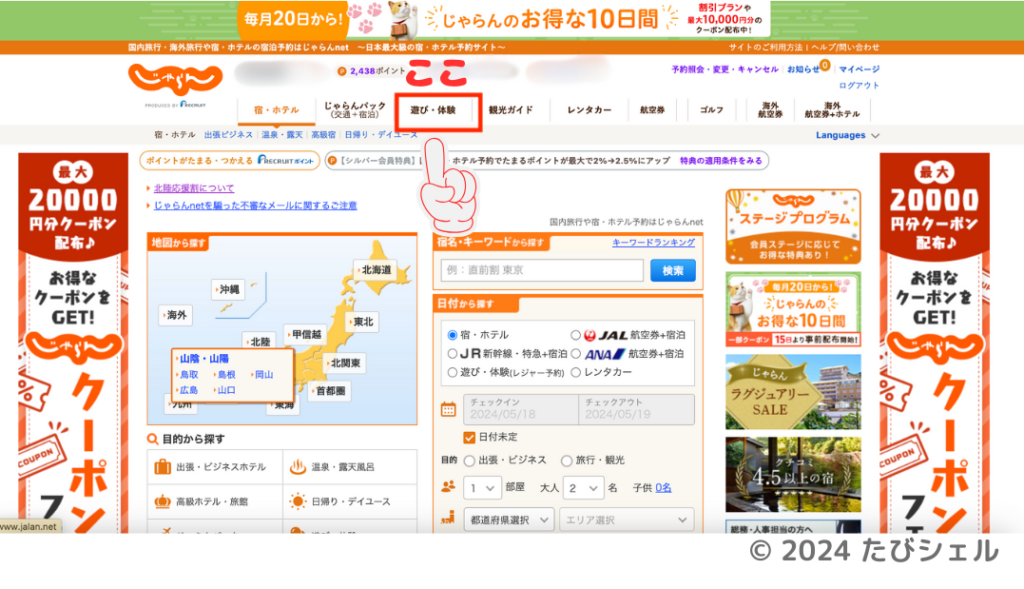
Task: Open the キーワードランキング link
Action: coord(653,243)
